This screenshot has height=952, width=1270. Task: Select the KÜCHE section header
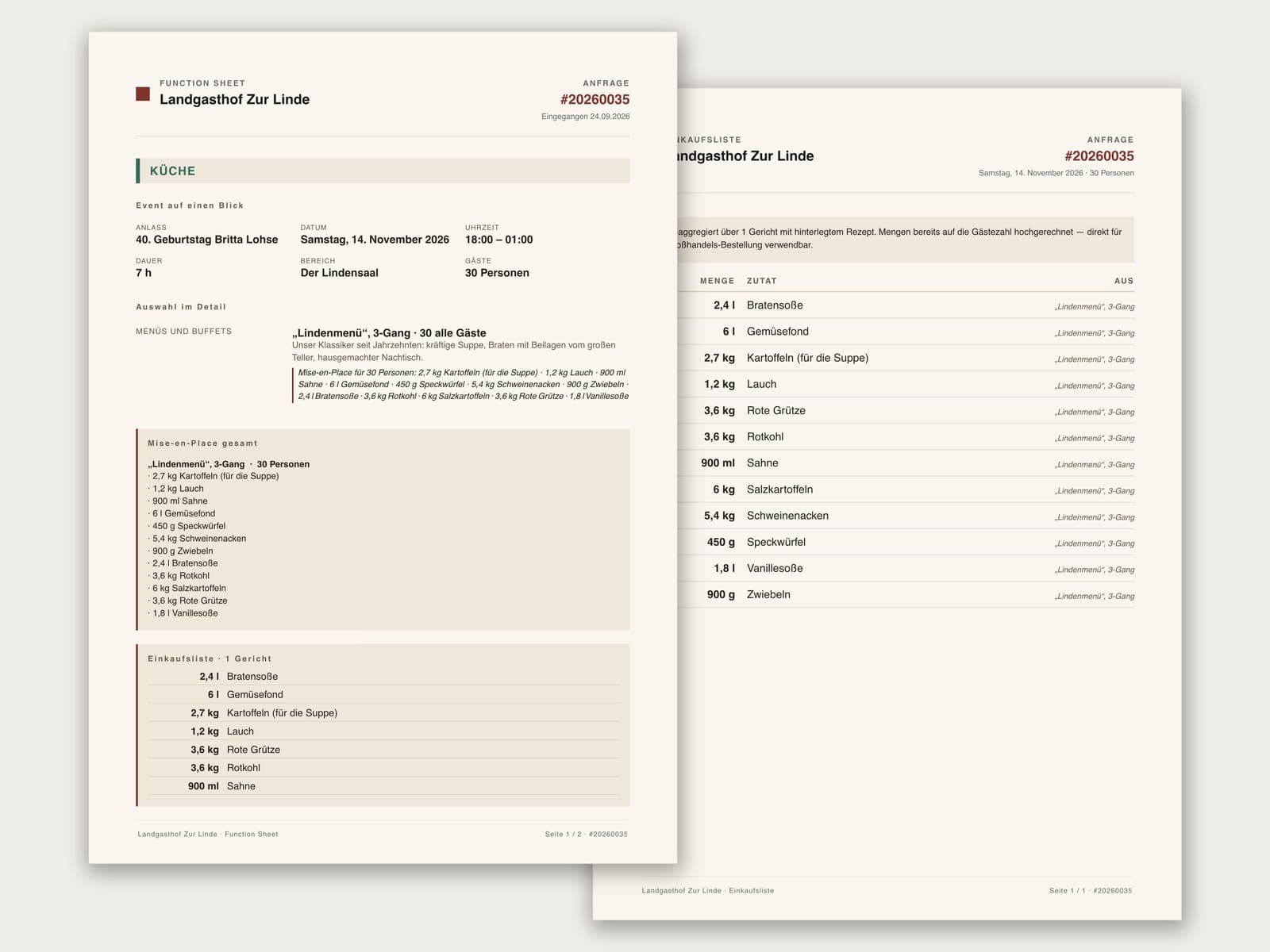(383, 171)
